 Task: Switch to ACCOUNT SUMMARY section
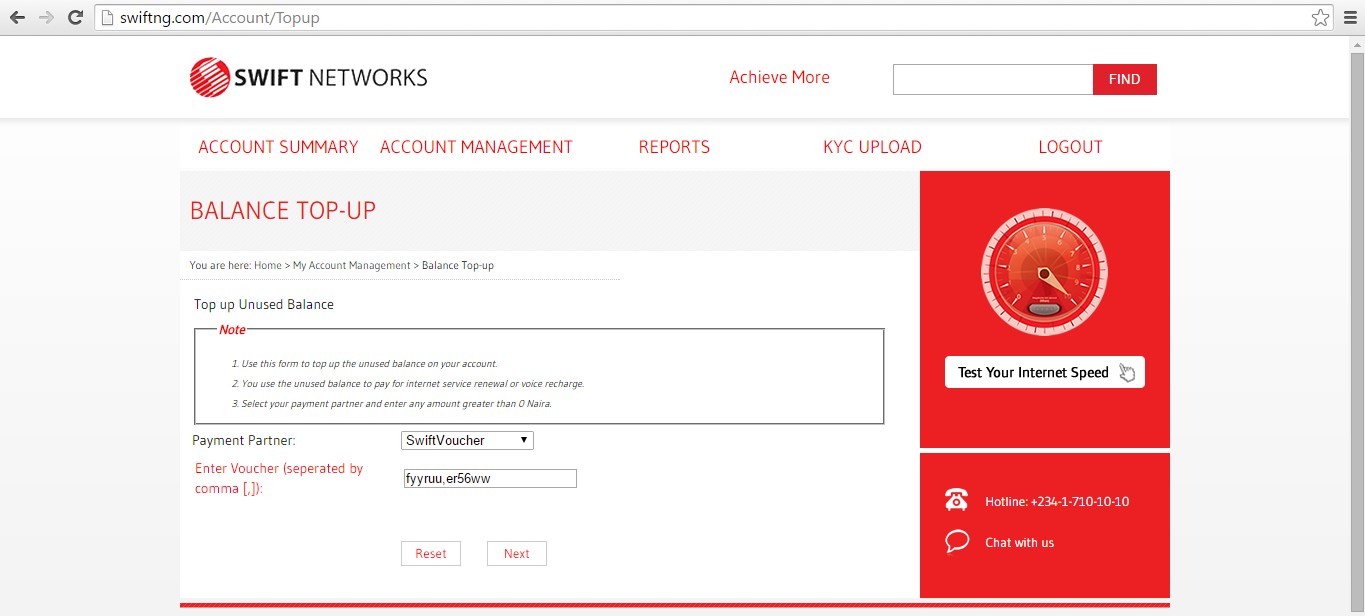(x=278, y=146)
